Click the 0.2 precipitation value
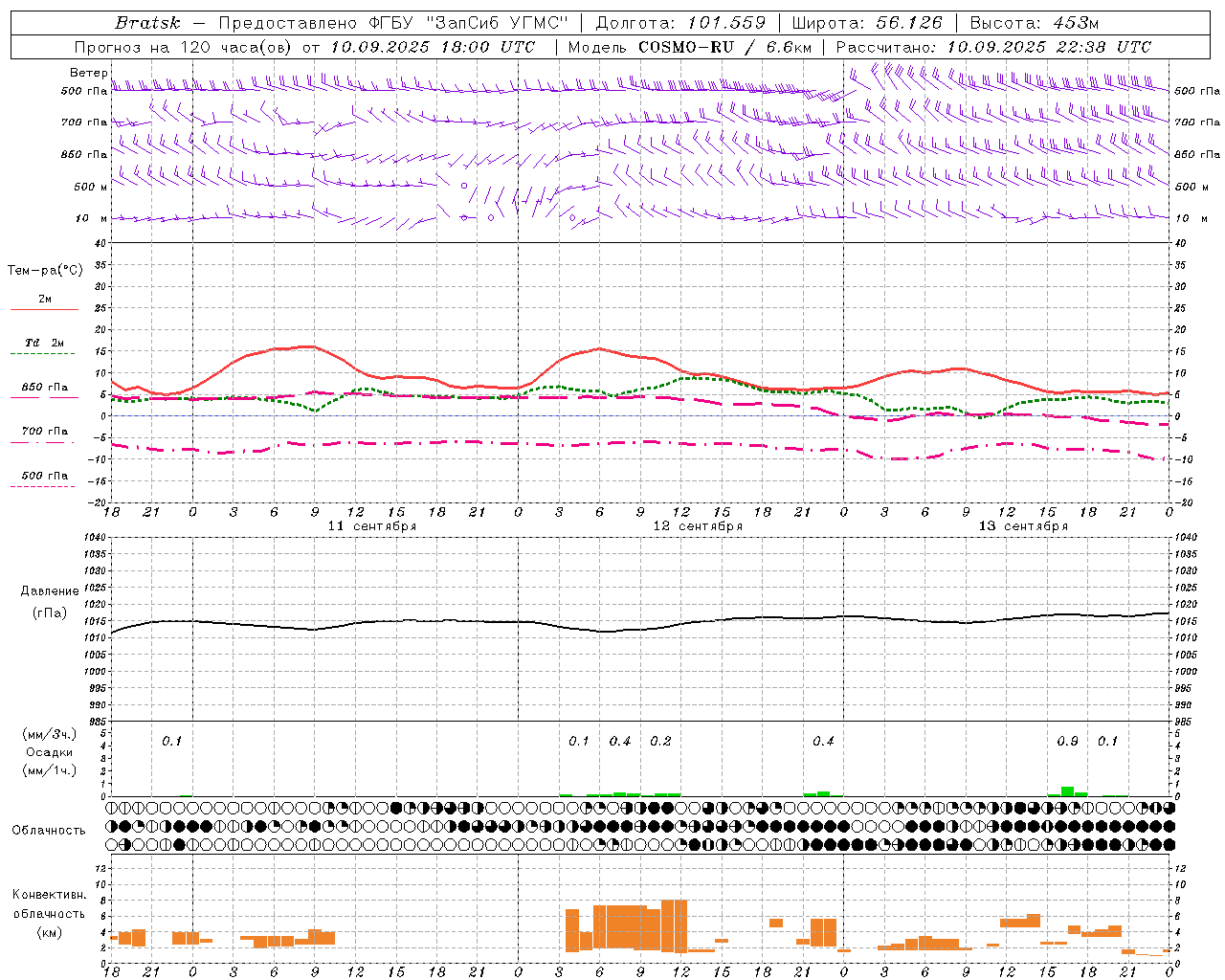The image size is (1225, 980). (x=661, y=742)
